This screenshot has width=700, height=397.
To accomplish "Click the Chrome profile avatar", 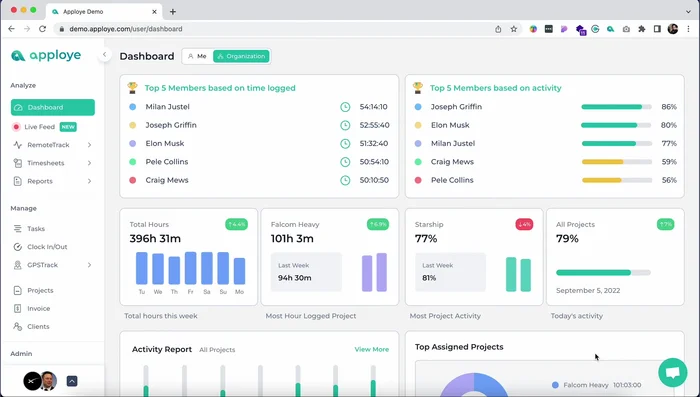I will (x=673, y=29).
